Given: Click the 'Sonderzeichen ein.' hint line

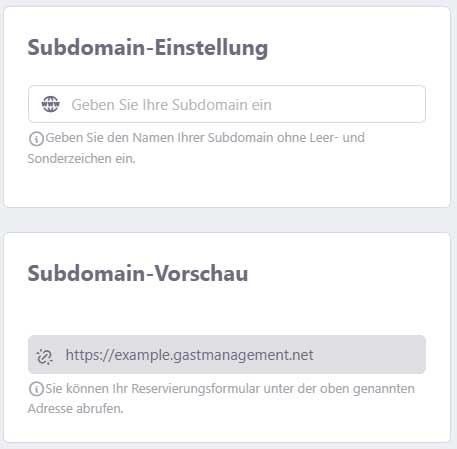Looking at the screenshot, I should (x=81, y=159).
